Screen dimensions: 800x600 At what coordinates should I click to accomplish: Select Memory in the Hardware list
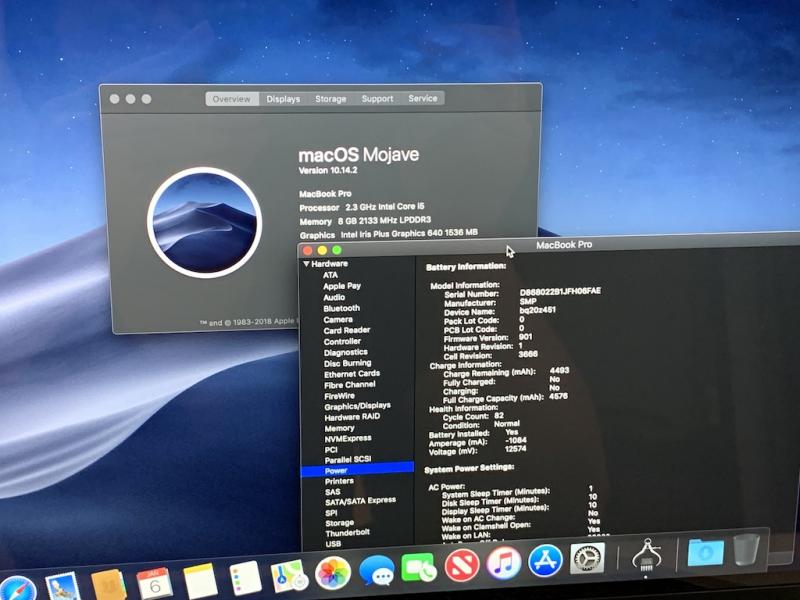[339, 428]
